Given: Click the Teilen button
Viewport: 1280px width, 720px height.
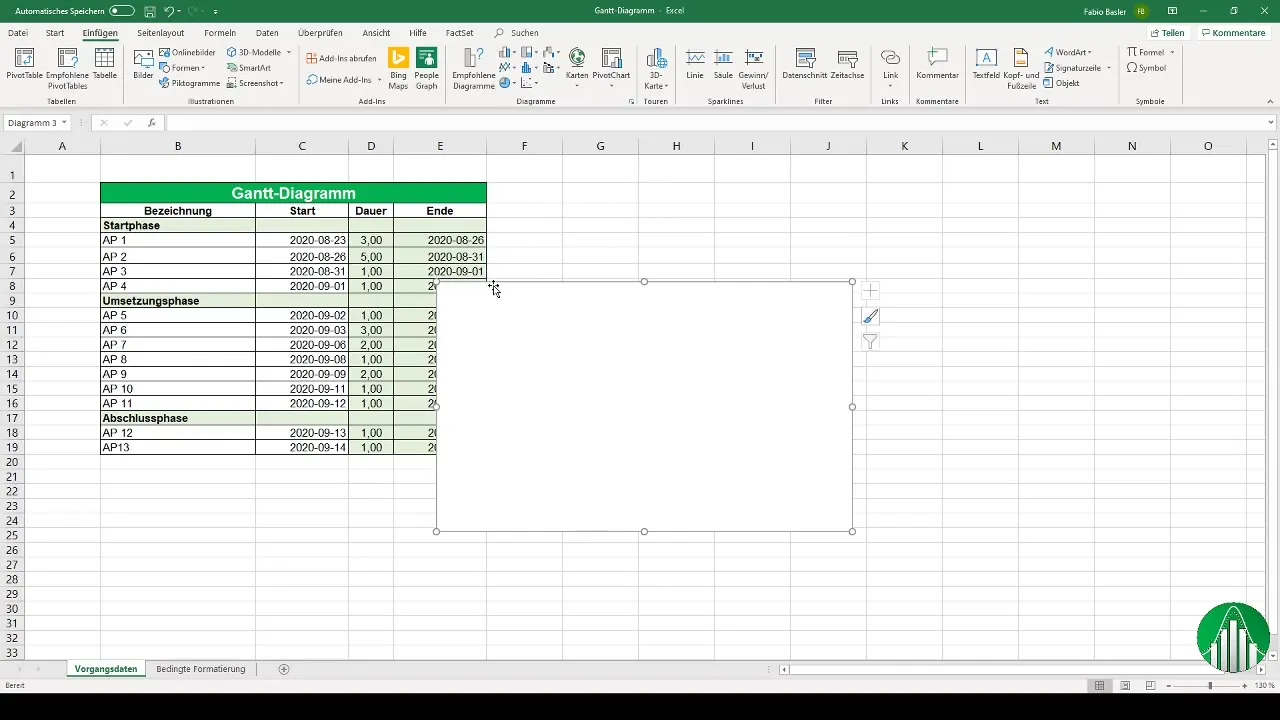Looking at the screenshot, I should [1167, 33].
